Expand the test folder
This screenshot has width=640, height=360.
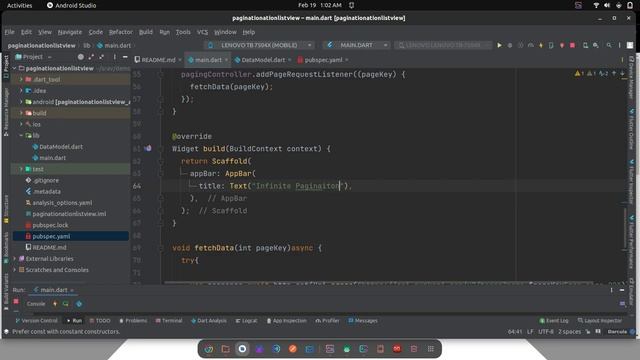coord(21,169)
